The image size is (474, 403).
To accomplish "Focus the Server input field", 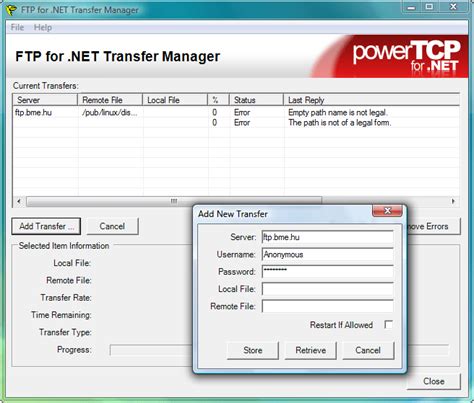I will coord(327,237).
